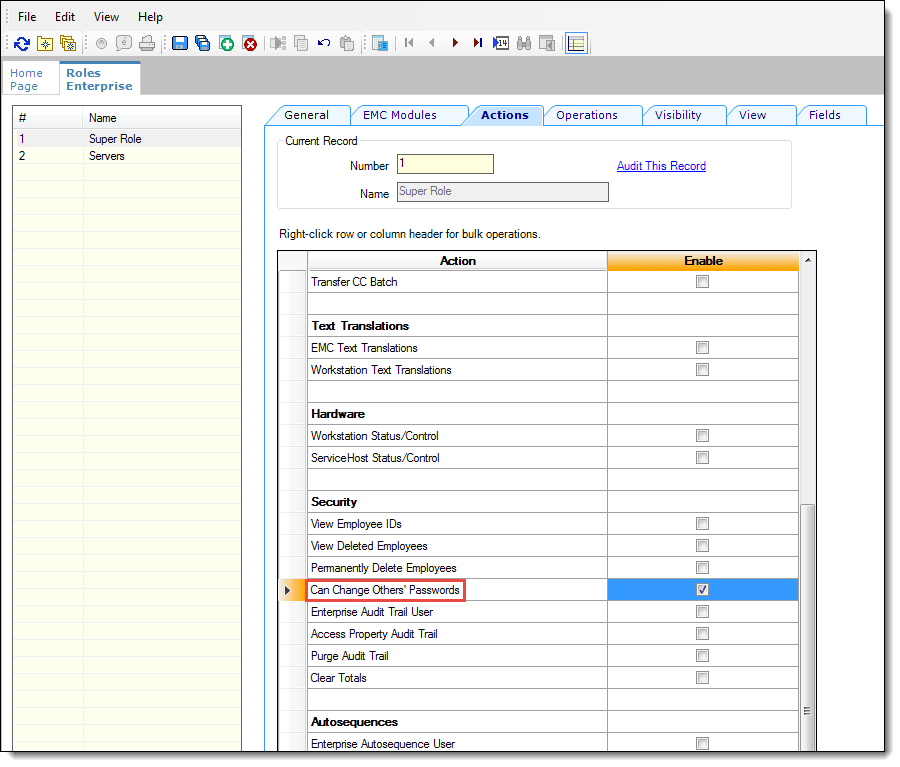
Task: Enable the View Deleted Employees checkbox
Action: pos(702,545)
